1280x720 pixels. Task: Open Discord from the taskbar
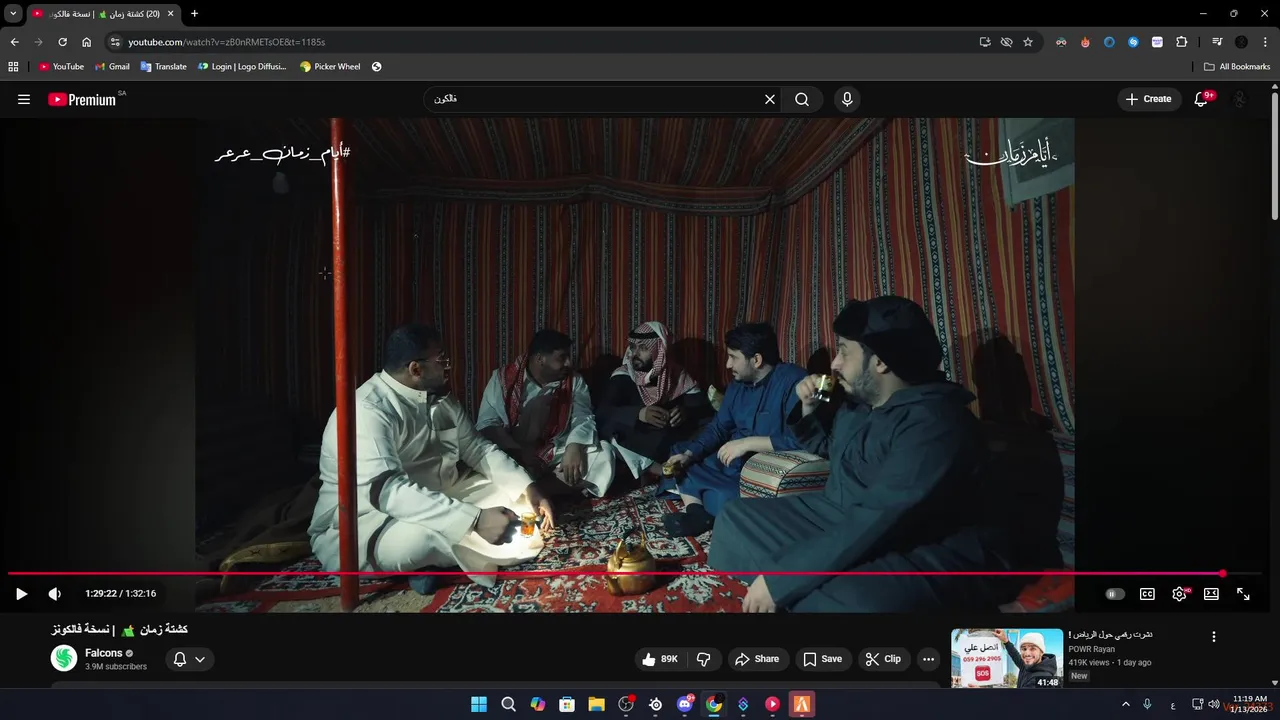pyautogui.click(x=685, y=704)
